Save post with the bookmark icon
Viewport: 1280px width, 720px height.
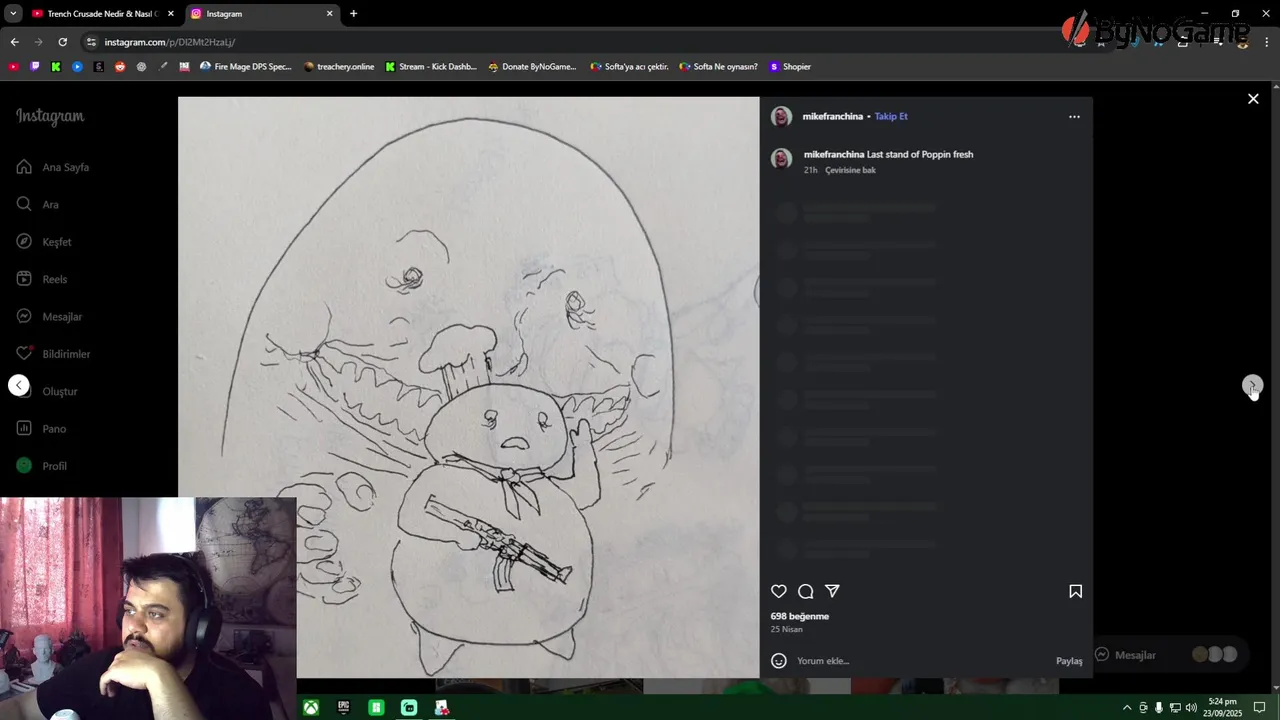(1075, 591)
